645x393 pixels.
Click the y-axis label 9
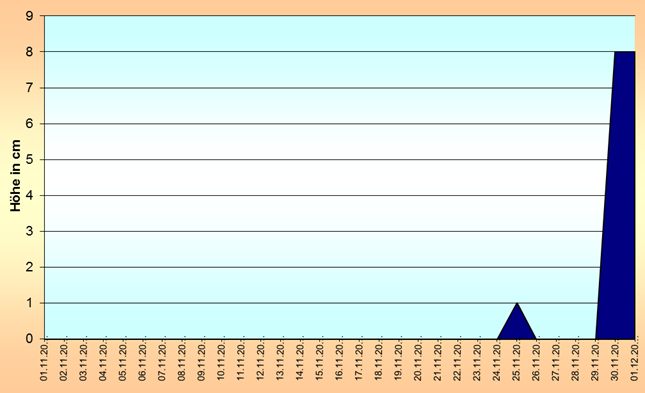tap(29, 16)
